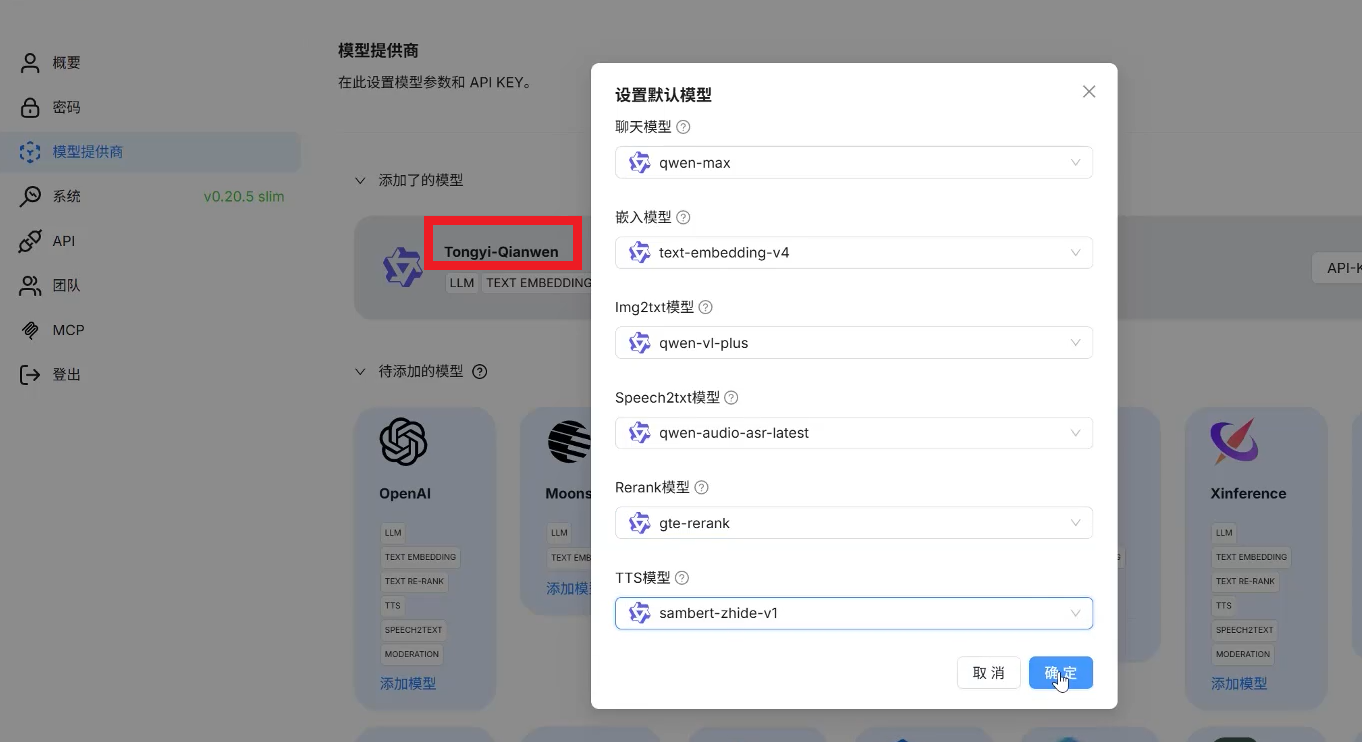Click the 设置默认模型 dialog title
Screen dimensions: 1362x742
(x=663, y=95)
